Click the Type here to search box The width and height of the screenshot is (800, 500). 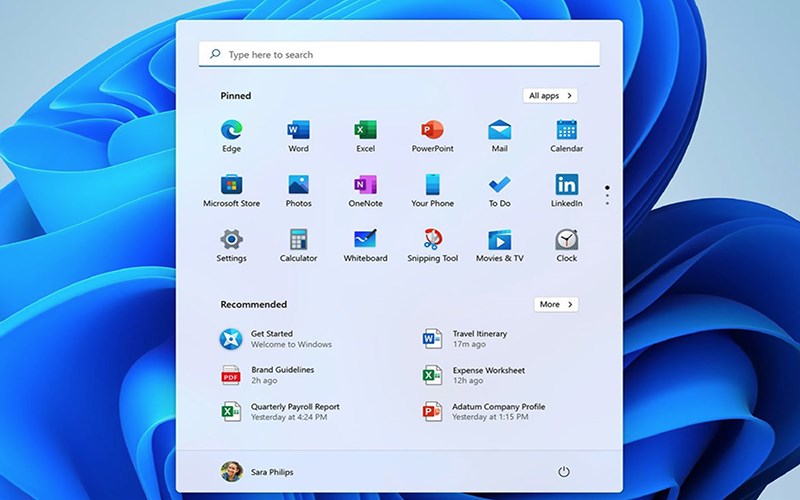click(399, 54)
